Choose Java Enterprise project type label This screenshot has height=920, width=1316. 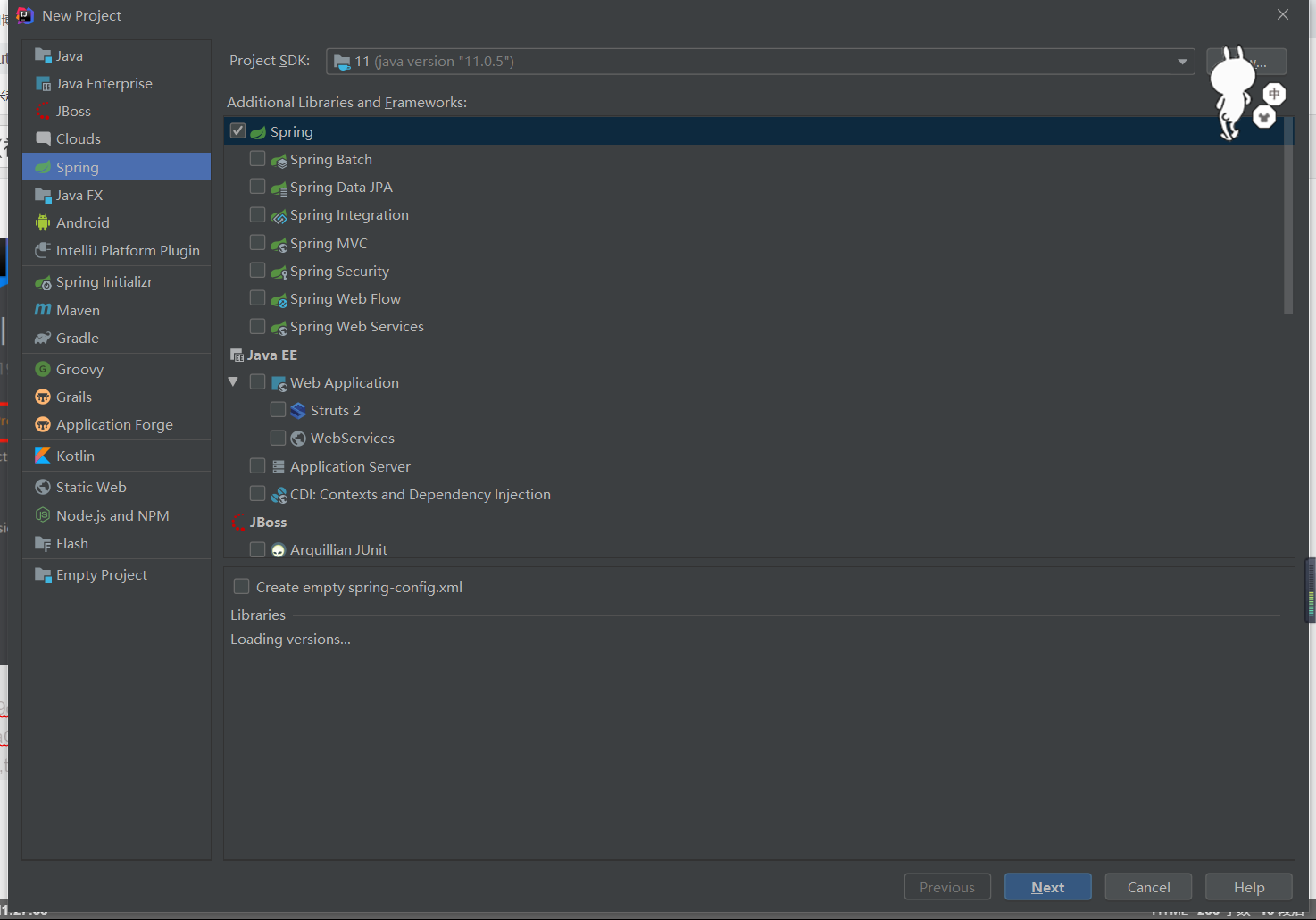pos(104,83)
